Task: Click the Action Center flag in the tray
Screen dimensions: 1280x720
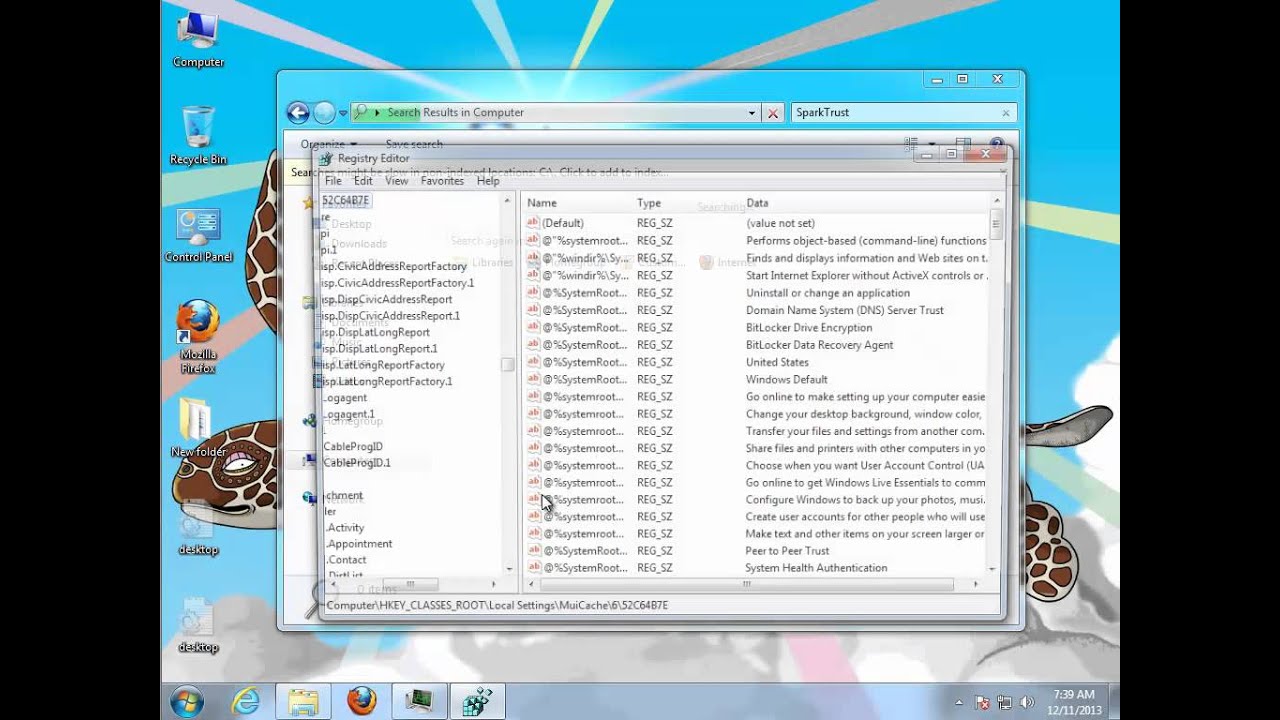Action: (x=982, y=703)
